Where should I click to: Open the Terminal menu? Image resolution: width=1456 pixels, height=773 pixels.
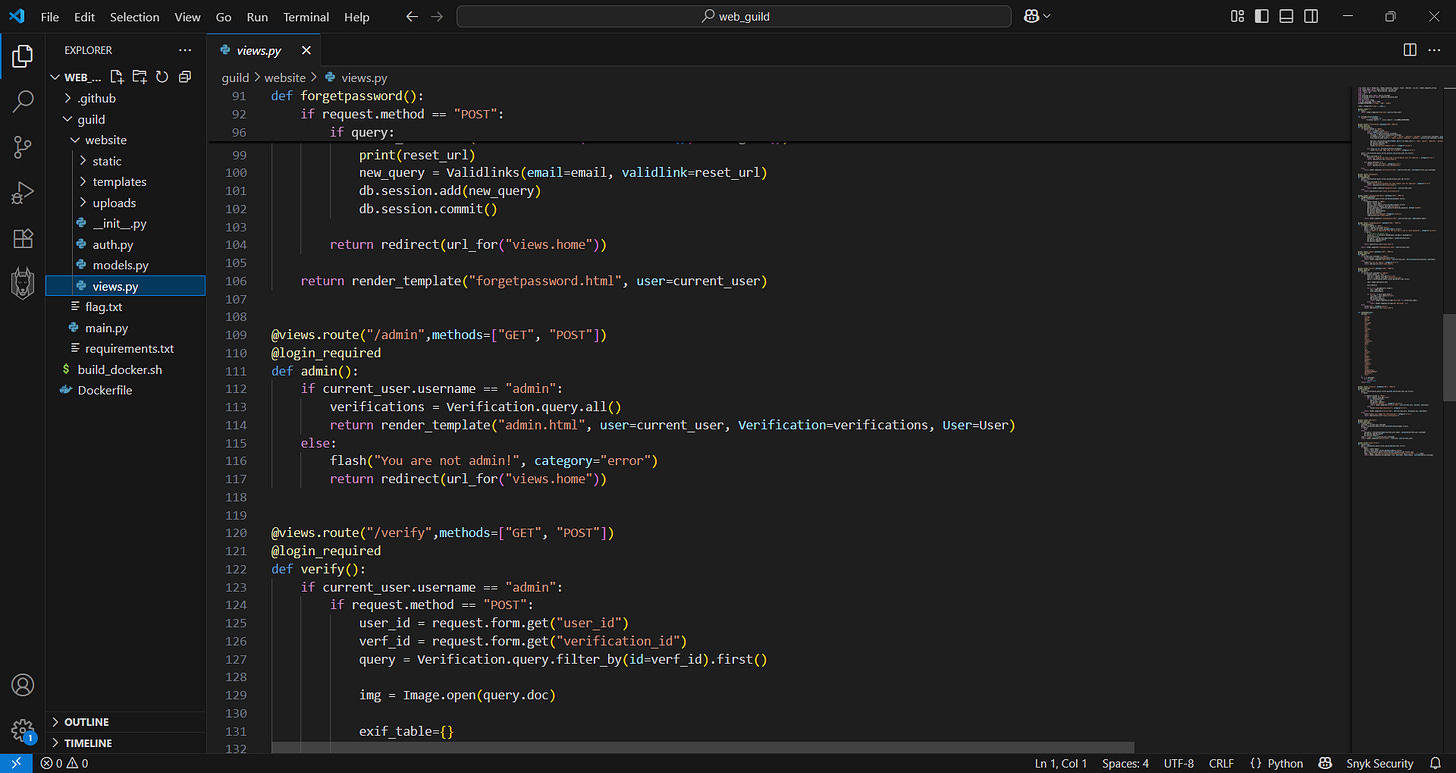point(305,17)
